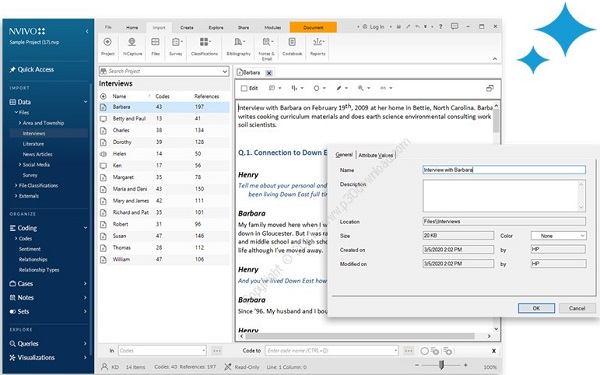
Task: Expand the Notes section
Action: 85,298
